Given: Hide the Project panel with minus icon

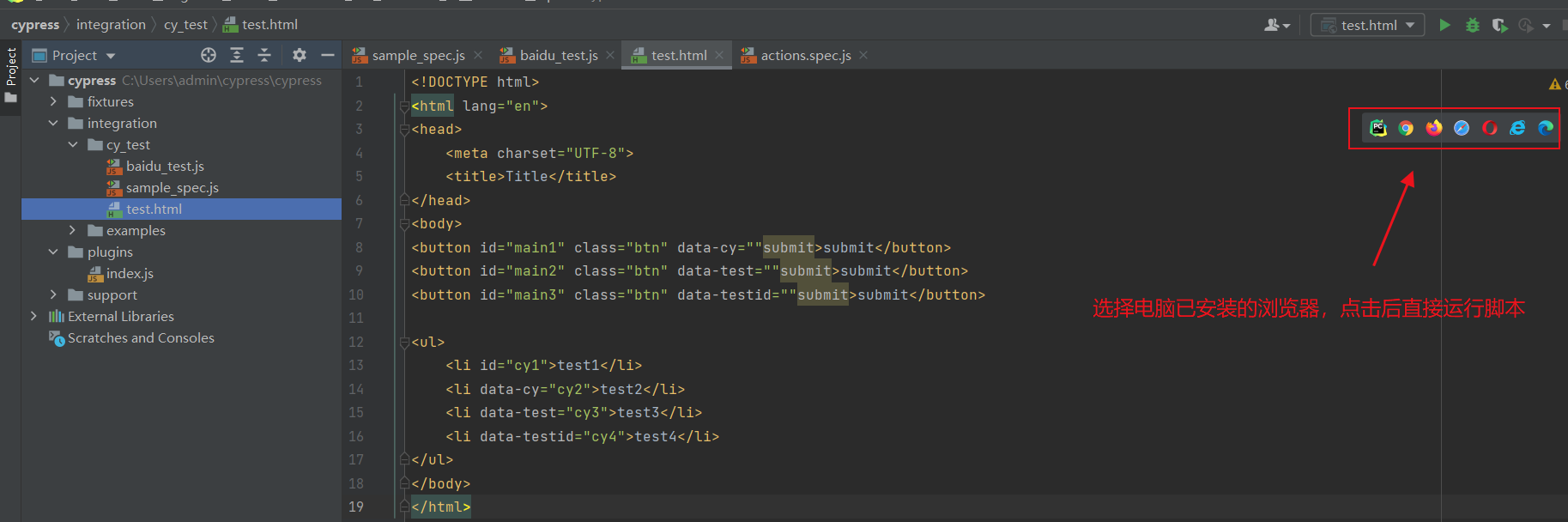Looking at the screenshot, I should (327, 55).
